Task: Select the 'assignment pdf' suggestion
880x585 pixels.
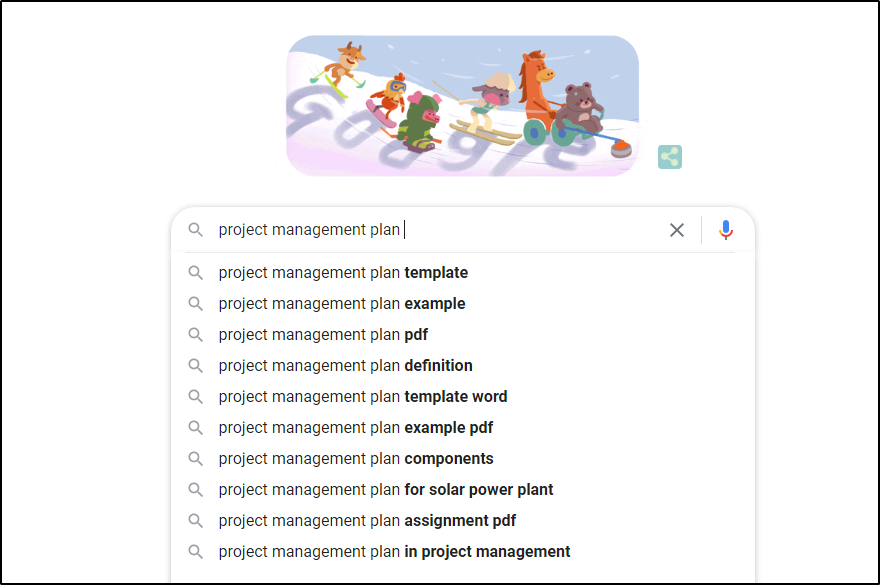Action: click(x=367, y=521)
